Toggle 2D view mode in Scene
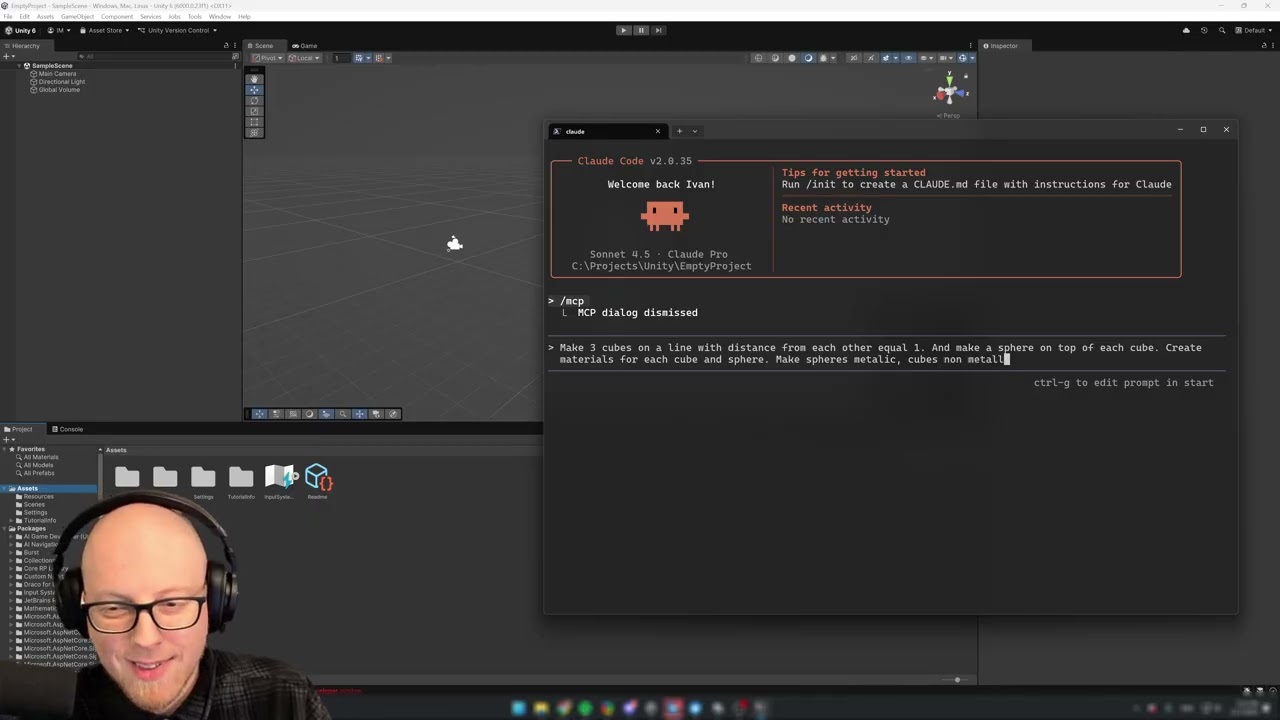 (x=854, y=58)
